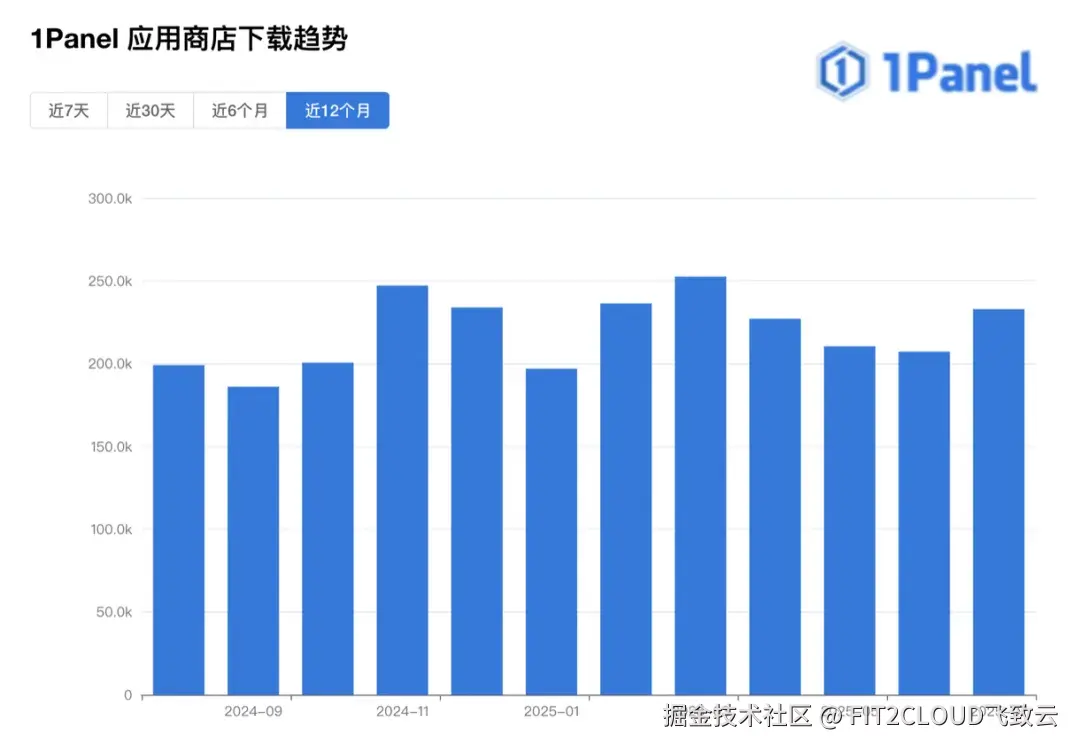
Task: Click the first bar, just under 200k
Action: click(x=178, y=530)
